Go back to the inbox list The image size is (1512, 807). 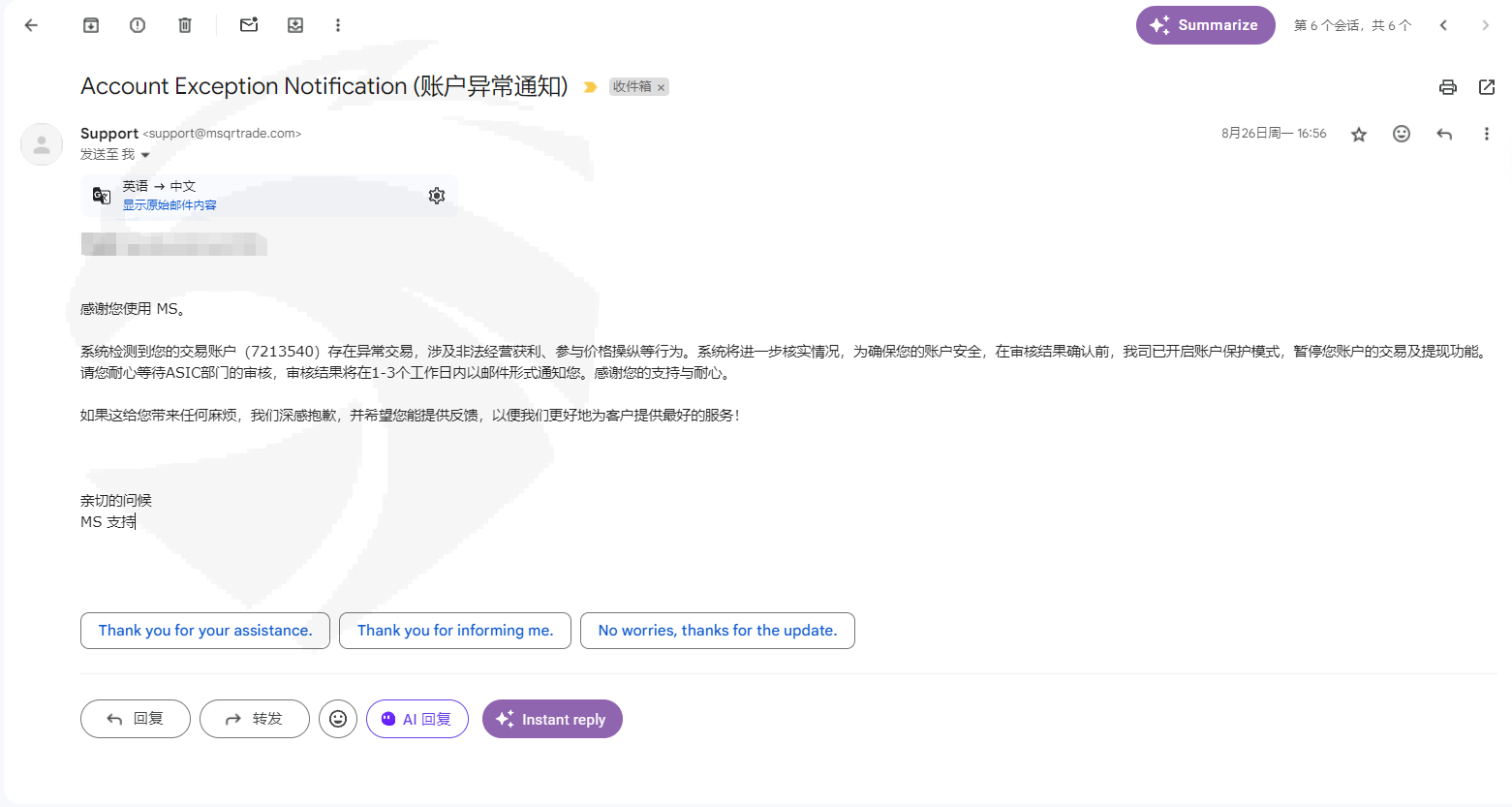pyautogui.click(x=31, y=25)
